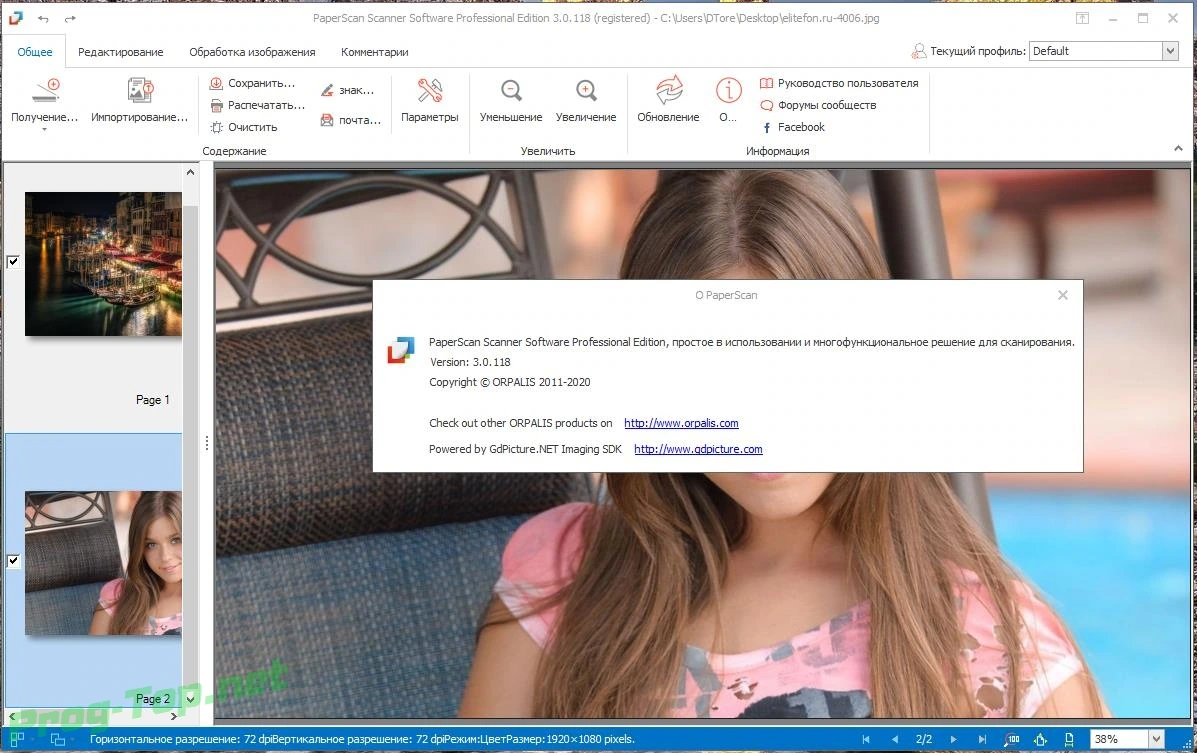Go to last page status bar button

pos(982,739)
